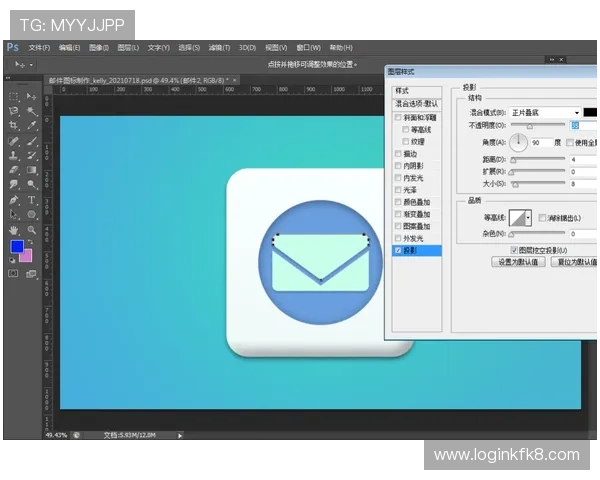Activate the Hand tool
This screenshot has height=480, width=600.
click(x=14, y=230)
